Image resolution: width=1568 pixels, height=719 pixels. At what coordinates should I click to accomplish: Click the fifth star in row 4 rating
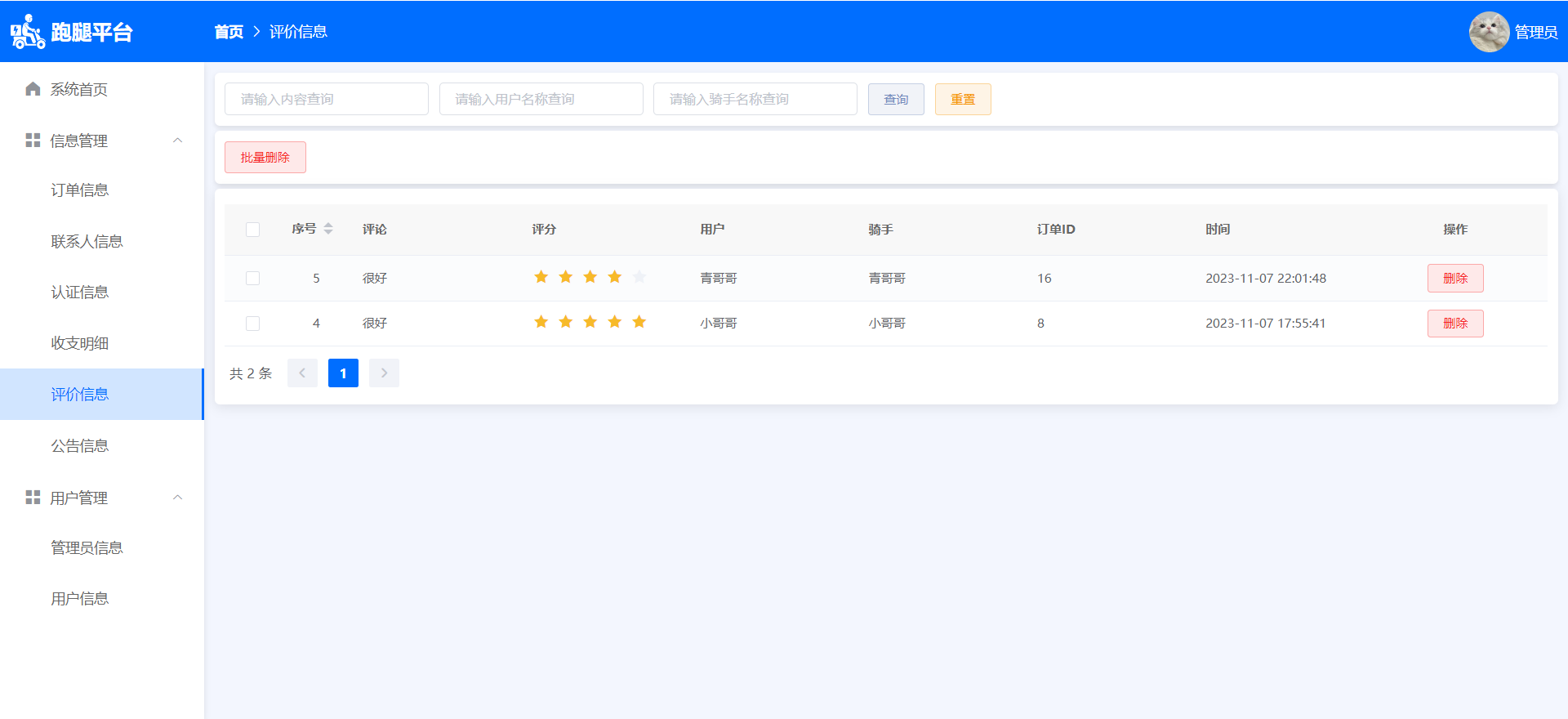639,322
